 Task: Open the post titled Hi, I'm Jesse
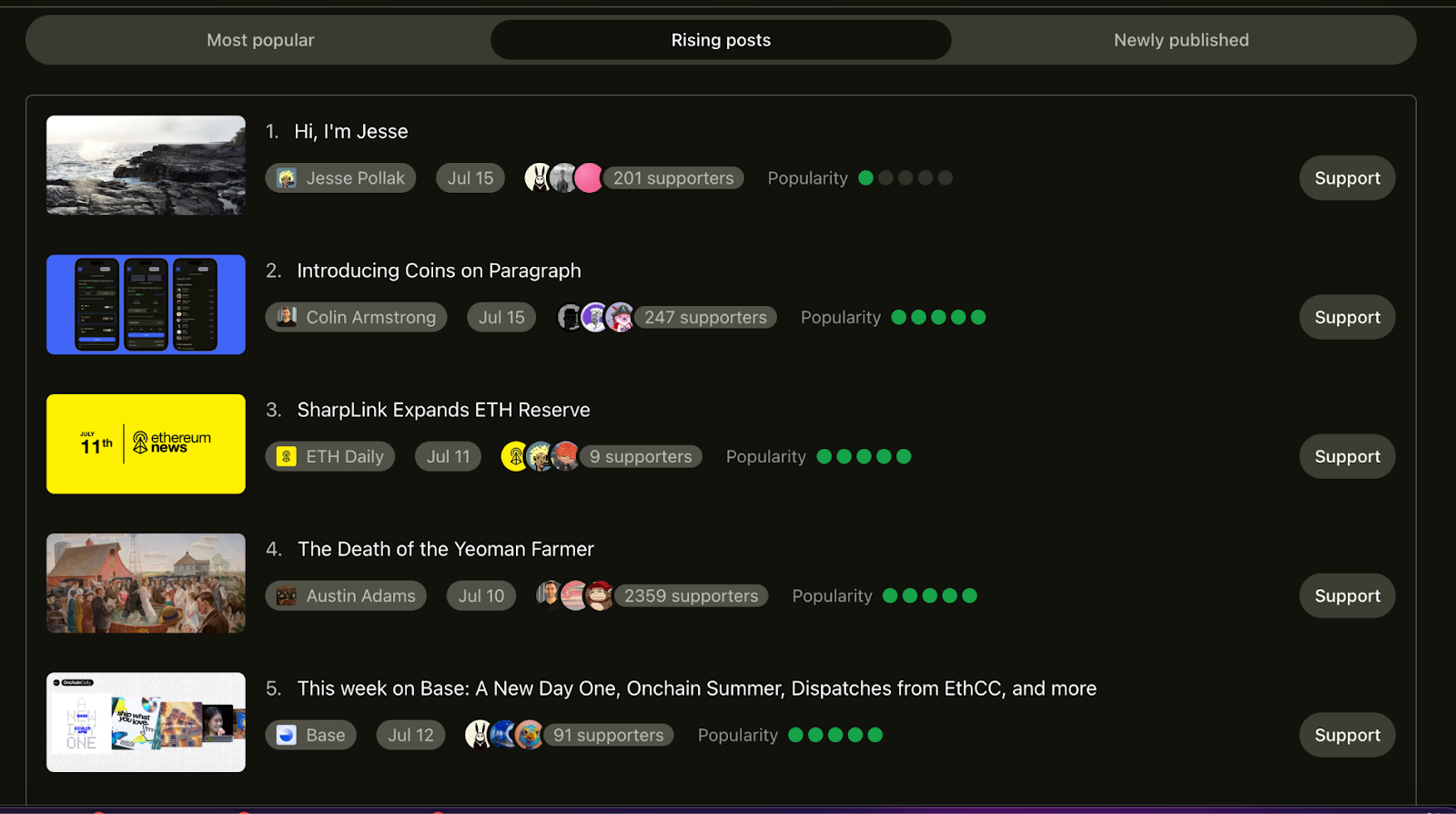pos(350,131)
